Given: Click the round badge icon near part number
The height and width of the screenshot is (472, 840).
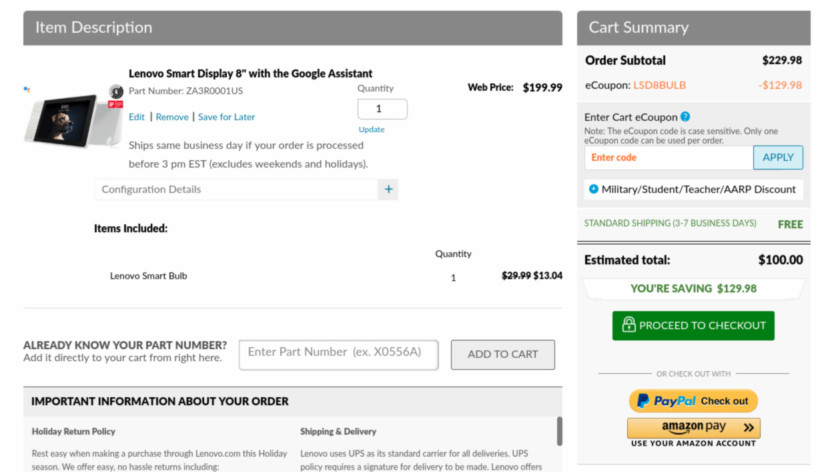Looking at the screenshot, I should (115, 92).
